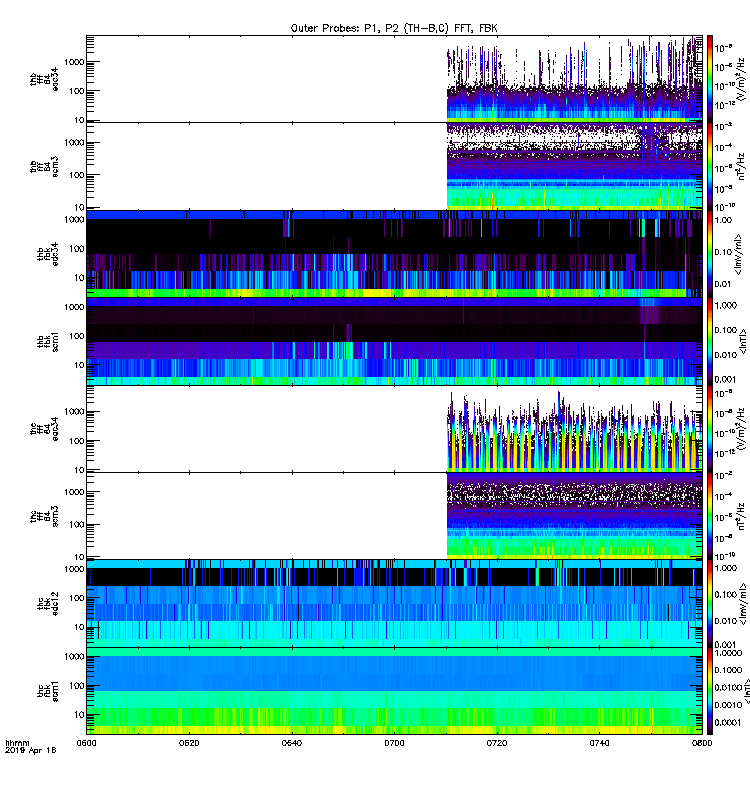
Task: Click the <|mV/m|> unit label of thb edc34 panel
Action: coord(738,254)
